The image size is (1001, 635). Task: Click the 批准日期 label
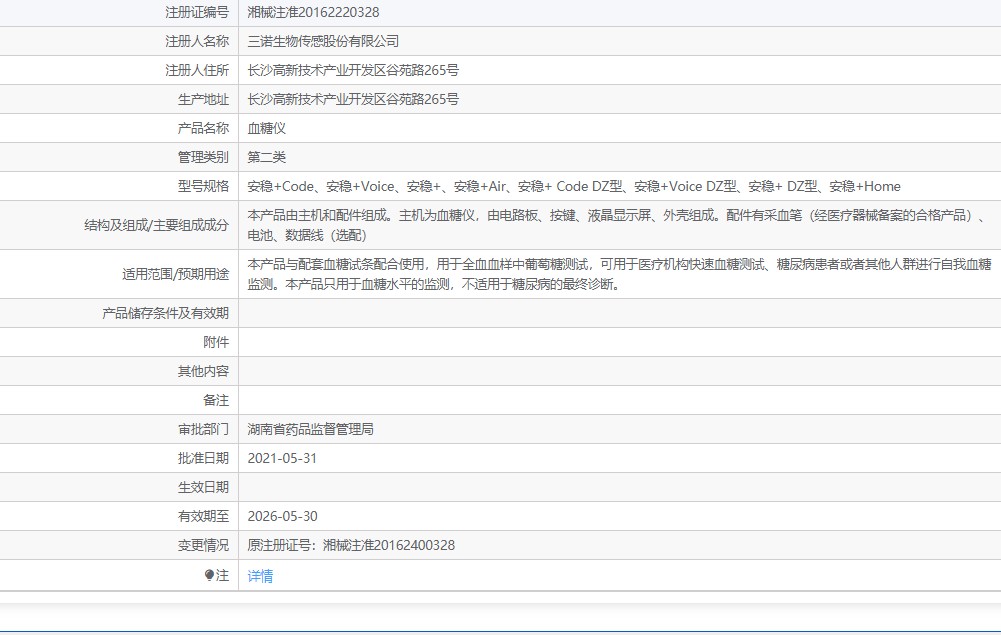point(203,458)
